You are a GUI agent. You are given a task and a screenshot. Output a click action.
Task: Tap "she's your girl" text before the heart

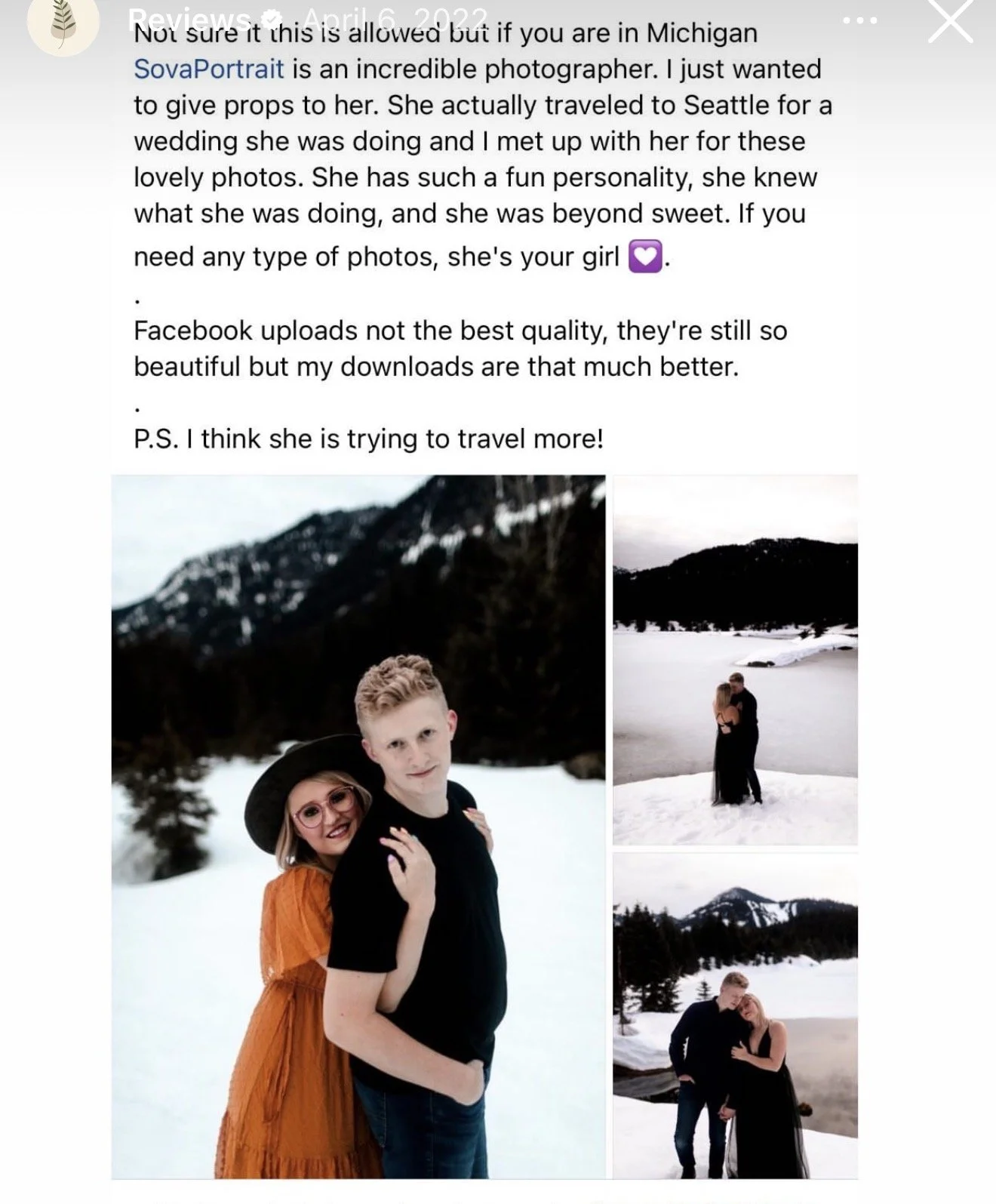click(533, 257)
